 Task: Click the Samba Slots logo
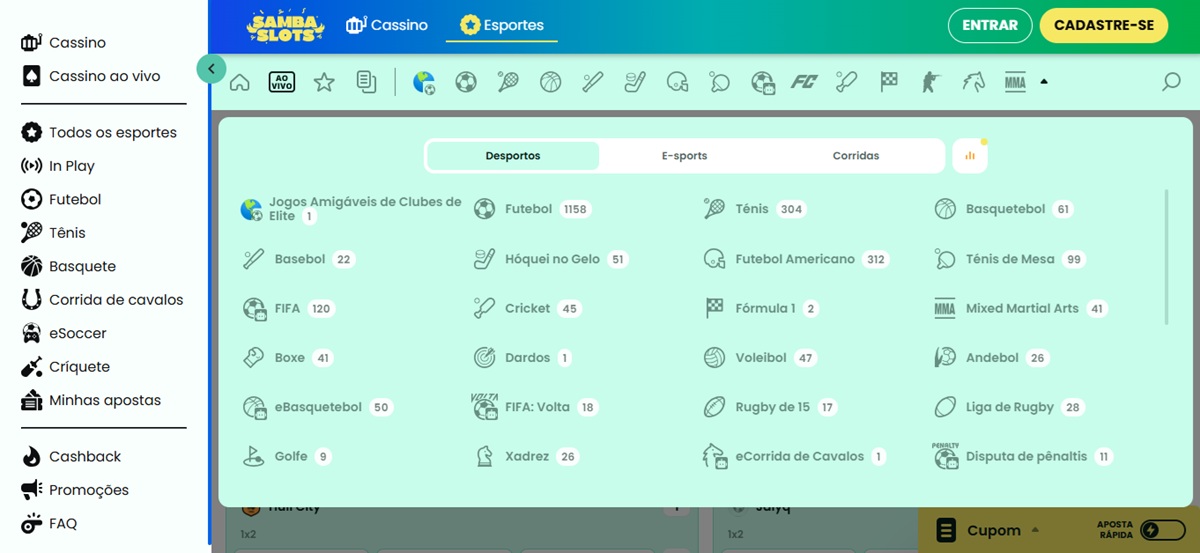286,25
